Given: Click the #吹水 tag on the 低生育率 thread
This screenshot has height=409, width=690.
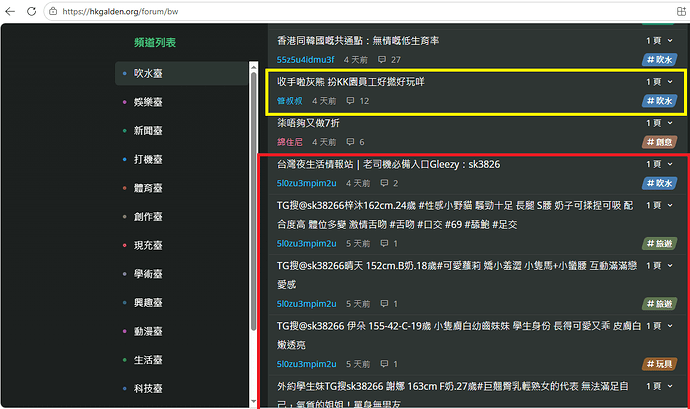Looking at the screenshot, I should point(659,59).
